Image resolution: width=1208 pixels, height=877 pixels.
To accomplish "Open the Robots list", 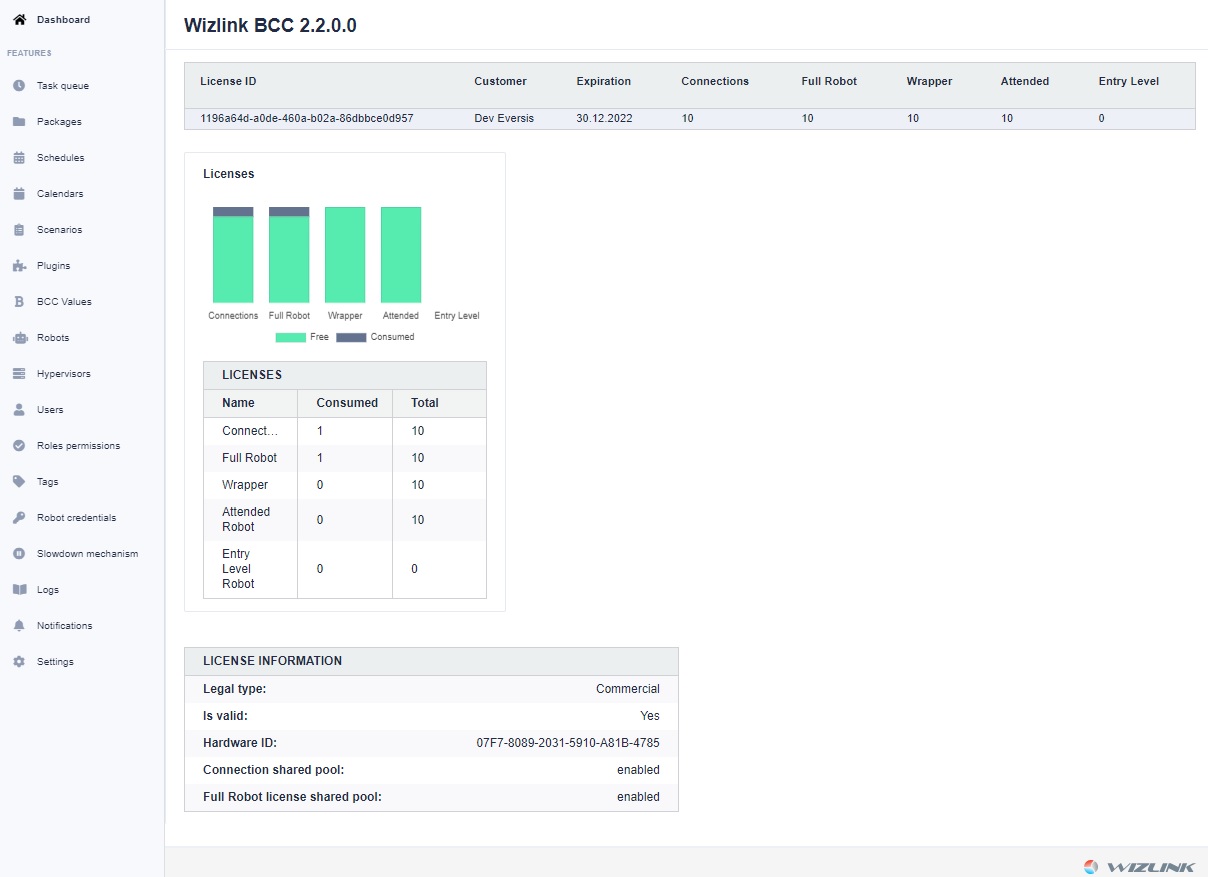I will click(53, 338).
